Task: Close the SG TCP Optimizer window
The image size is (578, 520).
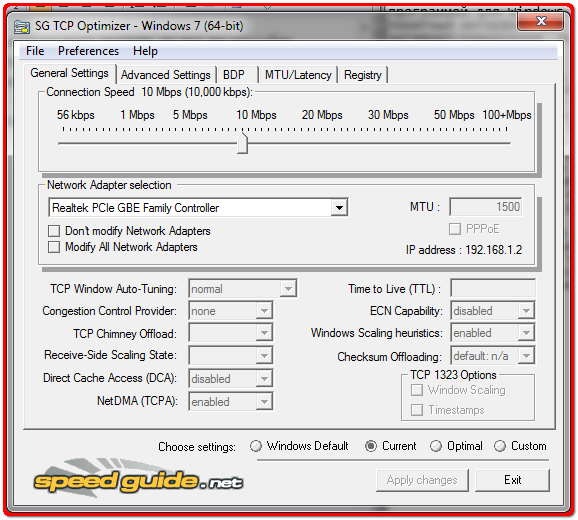Action: pos(540,21)
